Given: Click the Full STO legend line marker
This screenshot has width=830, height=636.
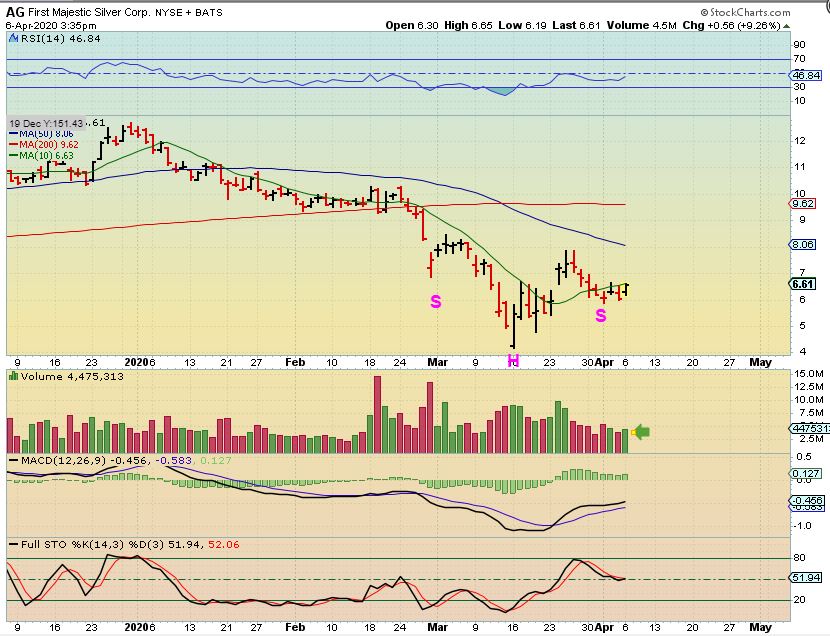Looking at the screenshot, I should coord(14,544).
